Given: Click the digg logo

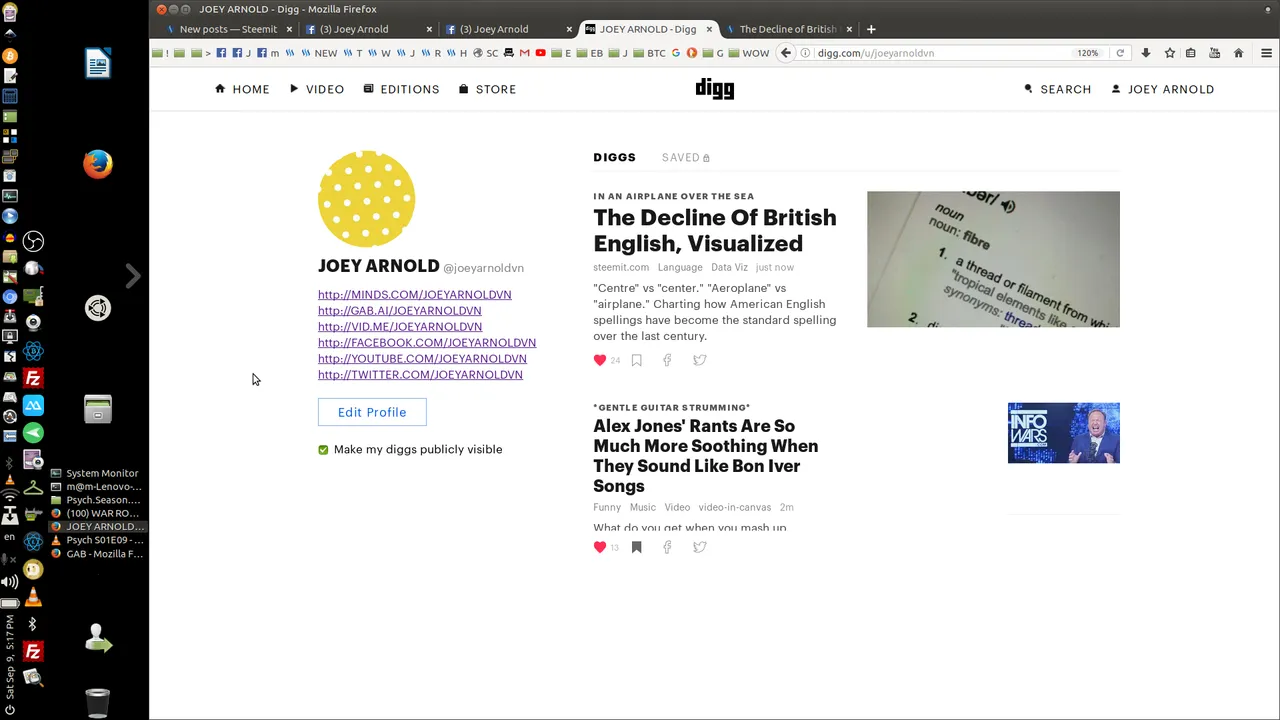Looking at the screenshot, I should (x=715, y=89).
